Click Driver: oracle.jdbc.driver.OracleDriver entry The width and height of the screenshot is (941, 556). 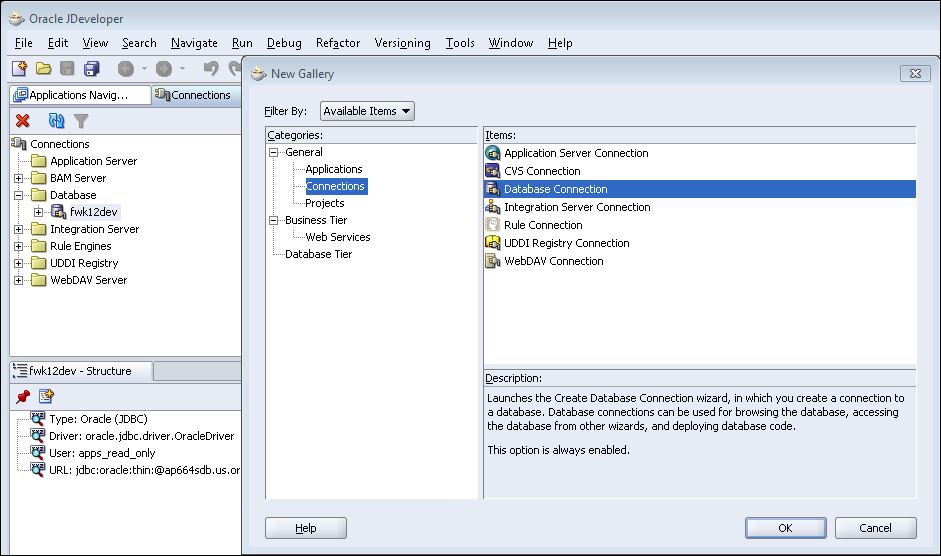pyautogui.click(x=142, y=436)
